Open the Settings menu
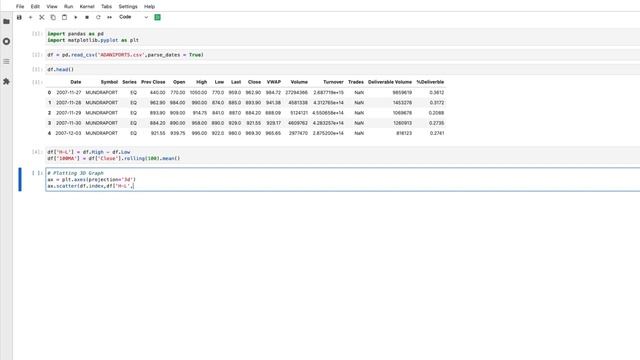Viewport: 640px width, 360px height. [128, 7]
